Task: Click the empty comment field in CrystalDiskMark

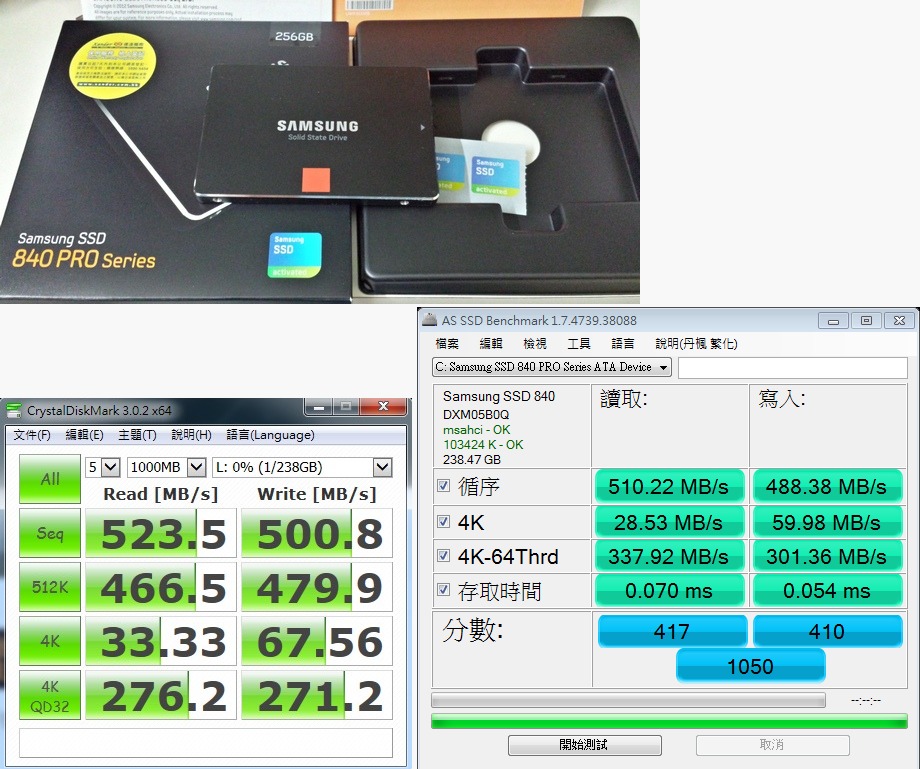Action: pyautogui.click(x=206, y=743)
